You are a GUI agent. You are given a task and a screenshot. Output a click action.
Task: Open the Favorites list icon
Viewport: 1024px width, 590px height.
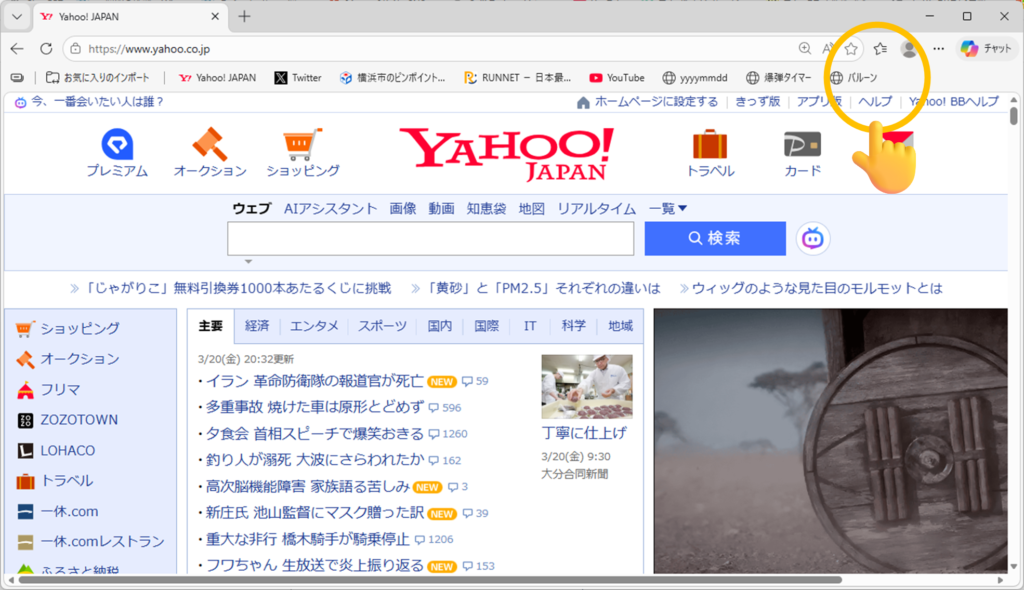coord(880,49)
